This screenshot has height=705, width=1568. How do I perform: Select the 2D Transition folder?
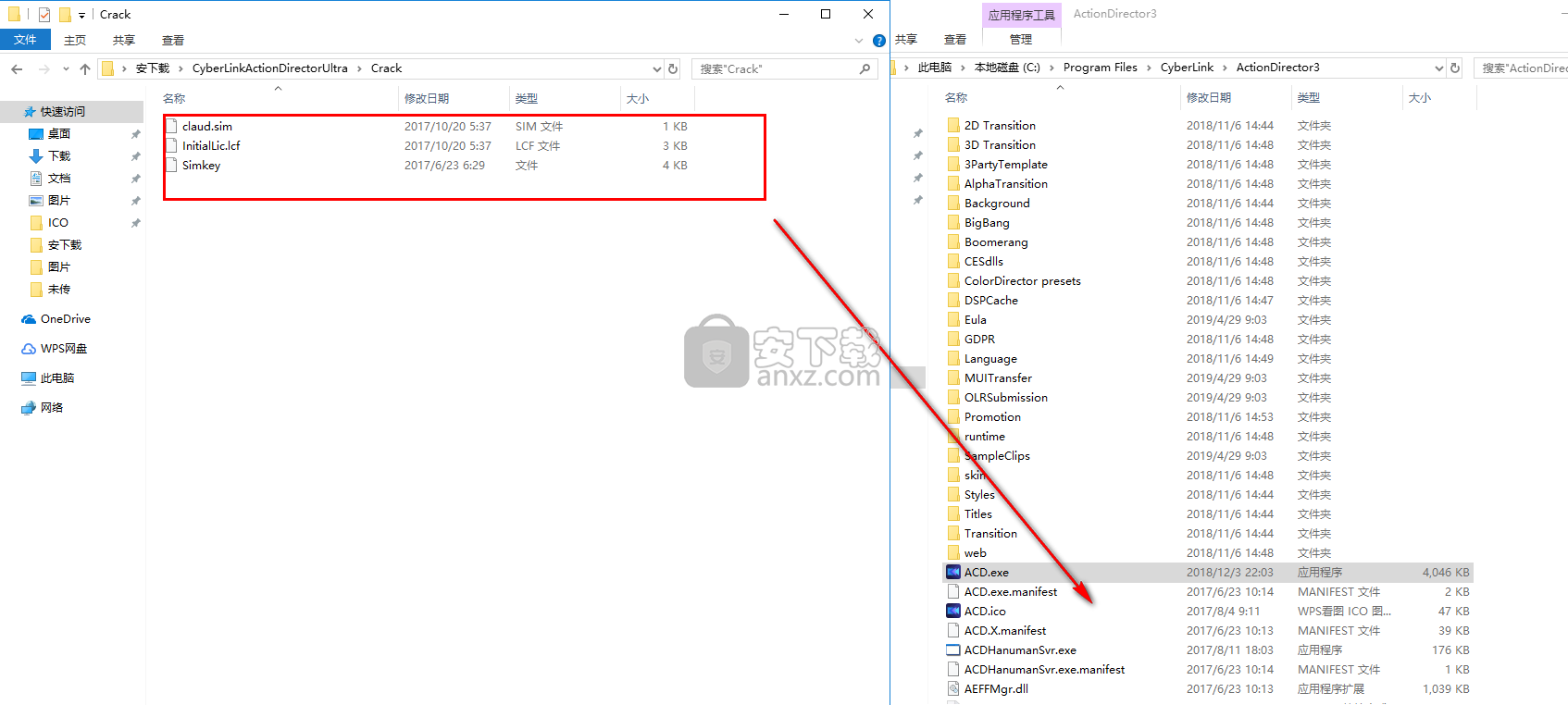tap(1000, 126)
